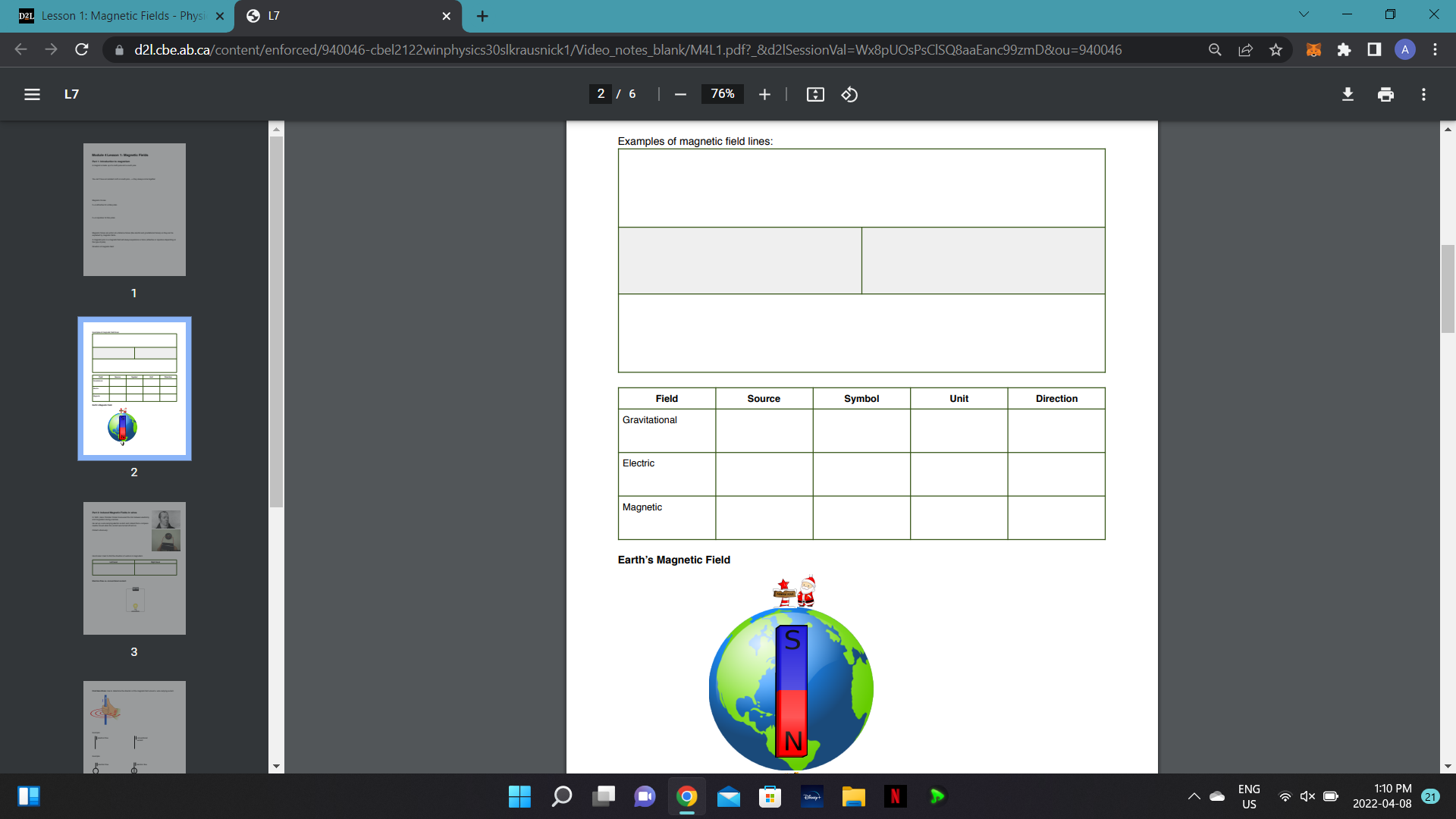
Task: Open PDF viewer more actions menu
Action: (1423, 94)
